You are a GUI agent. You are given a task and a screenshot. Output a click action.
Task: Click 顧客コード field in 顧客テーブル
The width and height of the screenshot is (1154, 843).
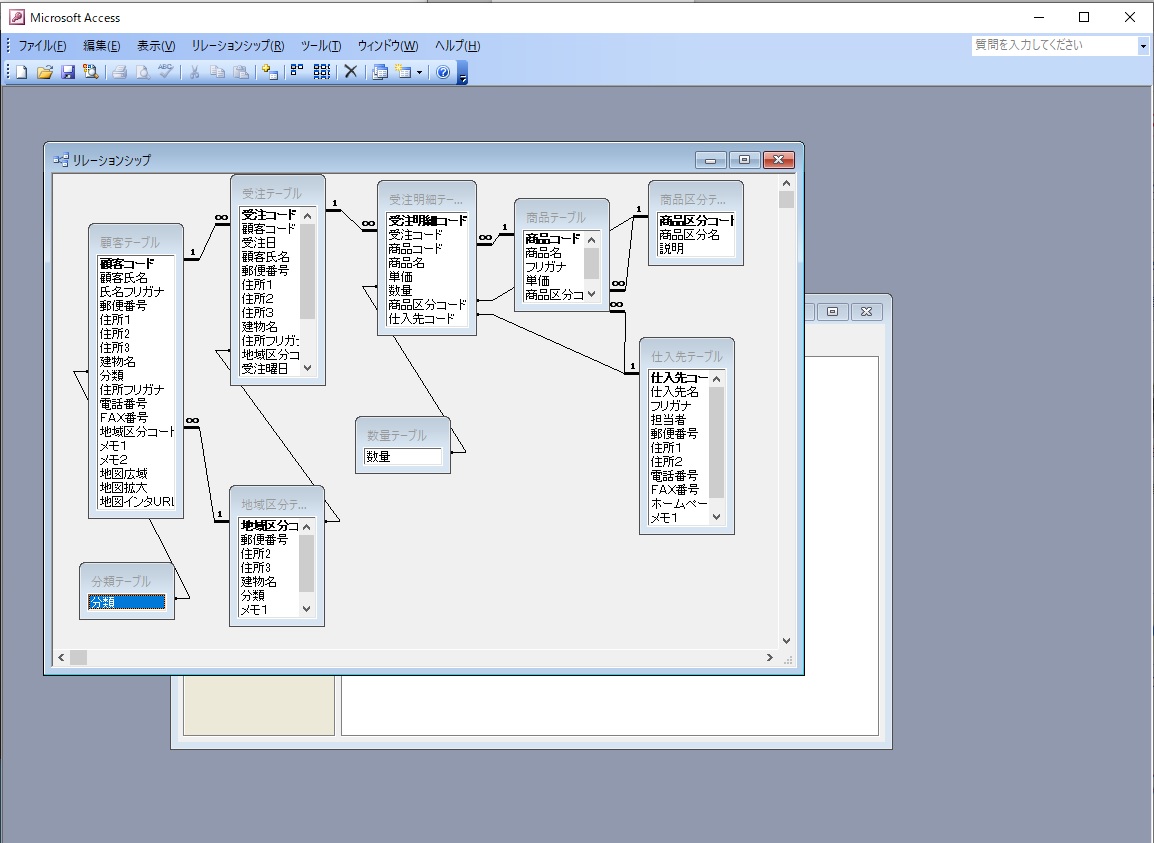[127, 264]
